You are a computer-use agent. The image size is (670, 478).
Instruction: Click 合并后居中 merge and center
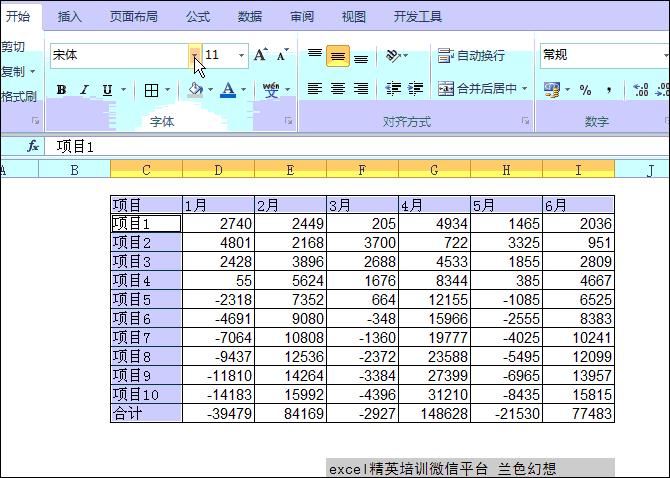[x=477, y=89]
